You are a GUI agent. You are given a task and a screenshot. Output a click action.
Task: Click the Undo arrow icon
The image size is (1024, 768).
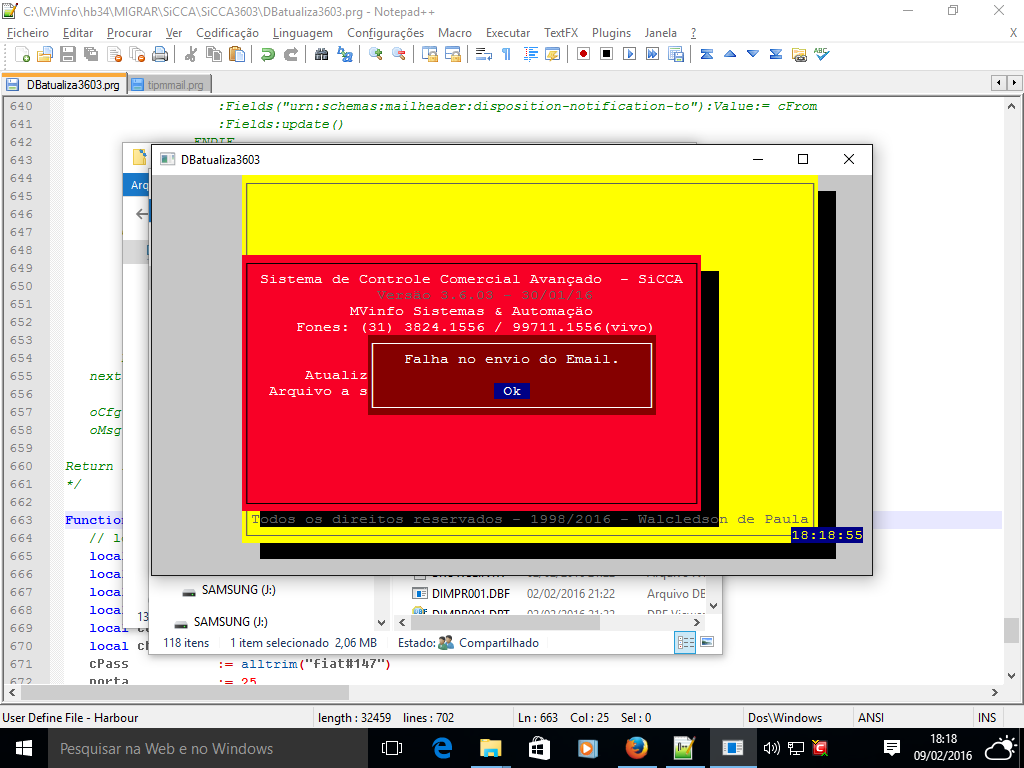click(268, 54)
